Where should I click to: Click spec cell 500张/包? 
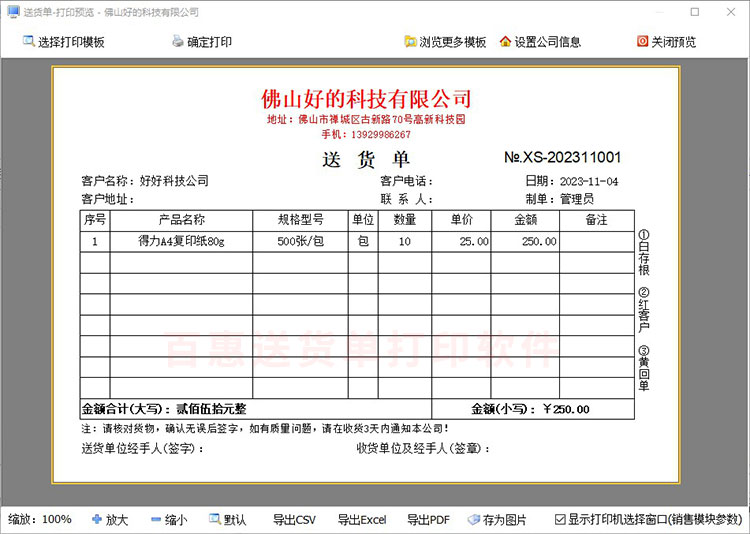(x=301, y=241)
